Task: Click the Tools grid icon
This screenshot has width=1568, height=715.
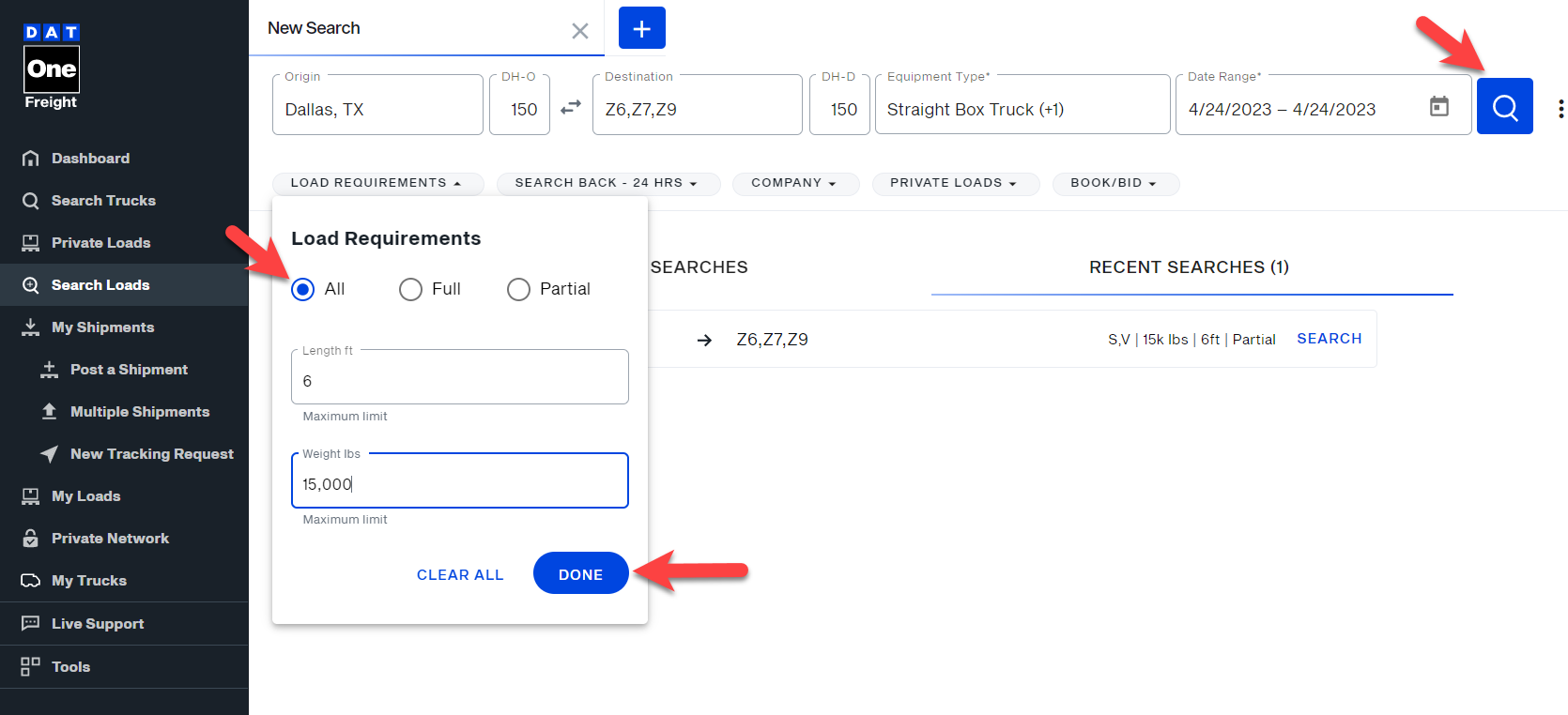Action: pos(31,666)
